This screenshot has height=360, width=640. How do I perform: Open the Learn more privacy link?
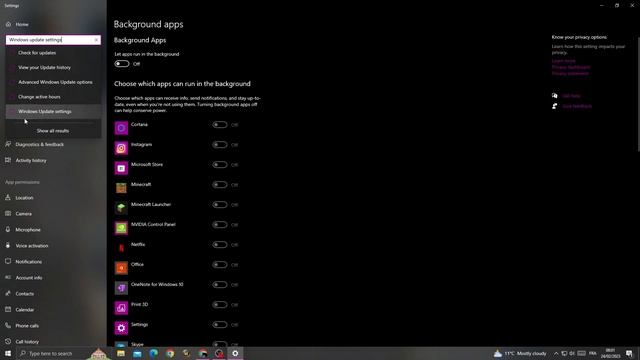564,61
